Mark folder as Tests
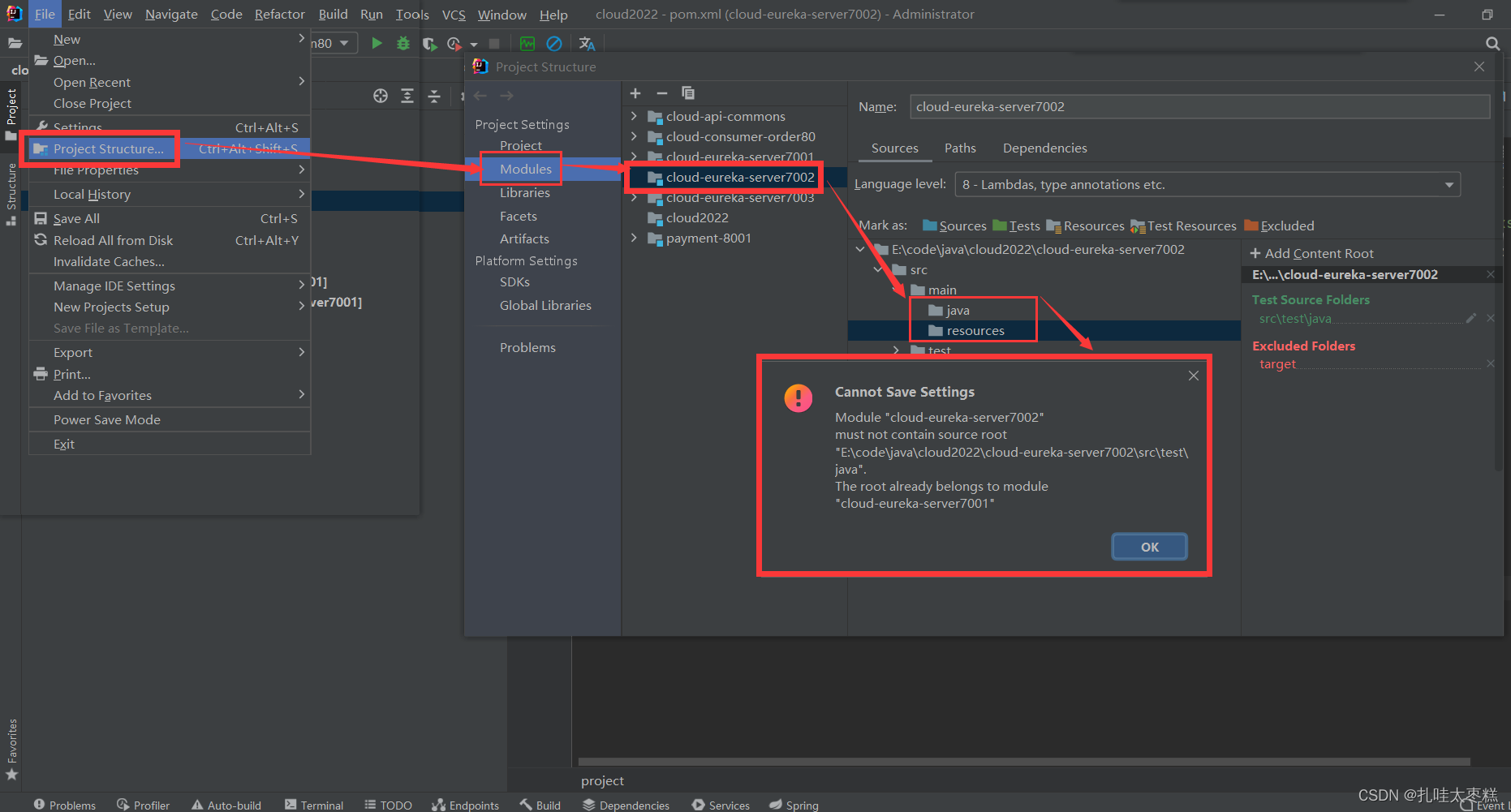Image resolution: width=1511 pixels, height=812 pixels. tap(1016, 226)
